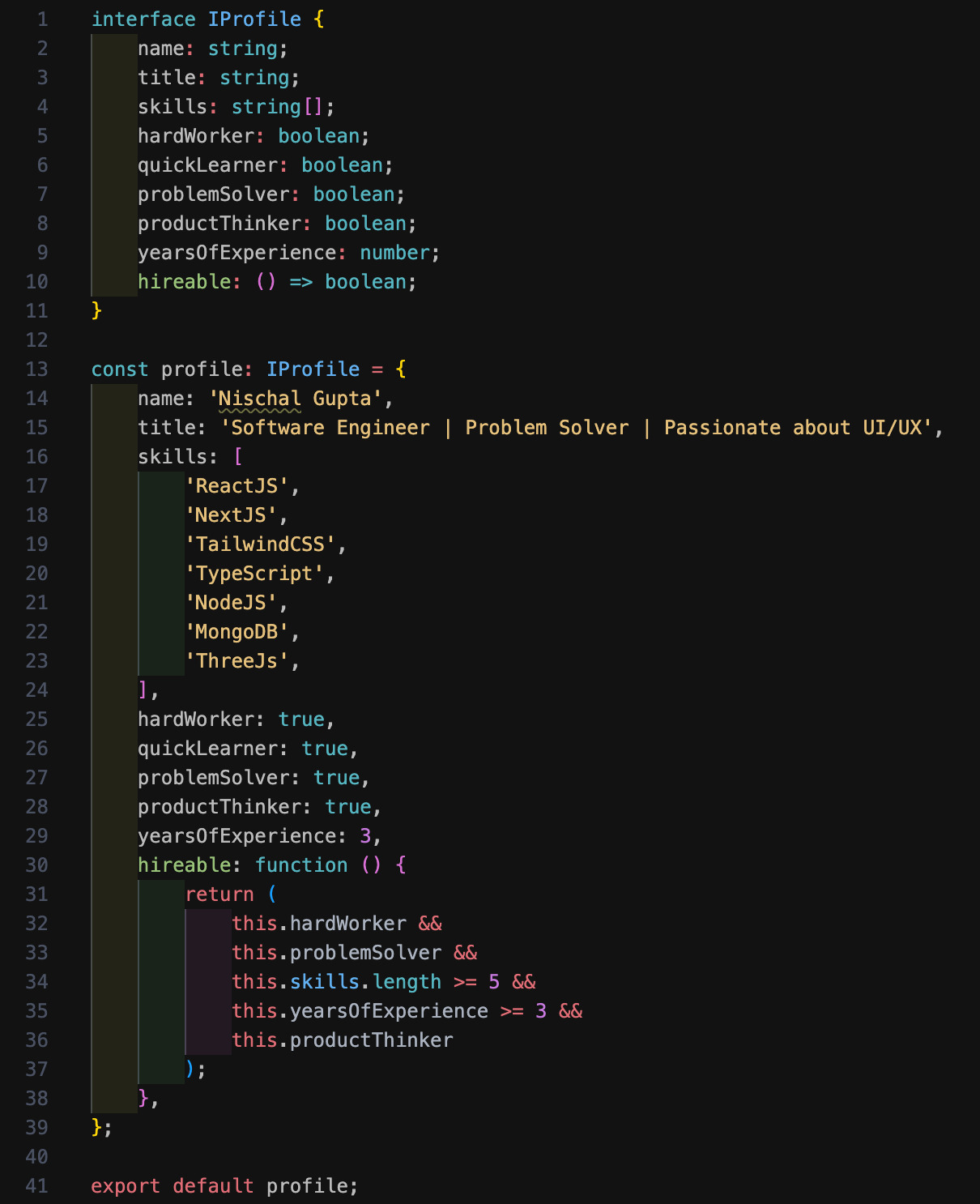The height and width of the screenshot is (1204, 980).
Task: Click the 'length' property on line 34
Action: [x=407, y=982]
